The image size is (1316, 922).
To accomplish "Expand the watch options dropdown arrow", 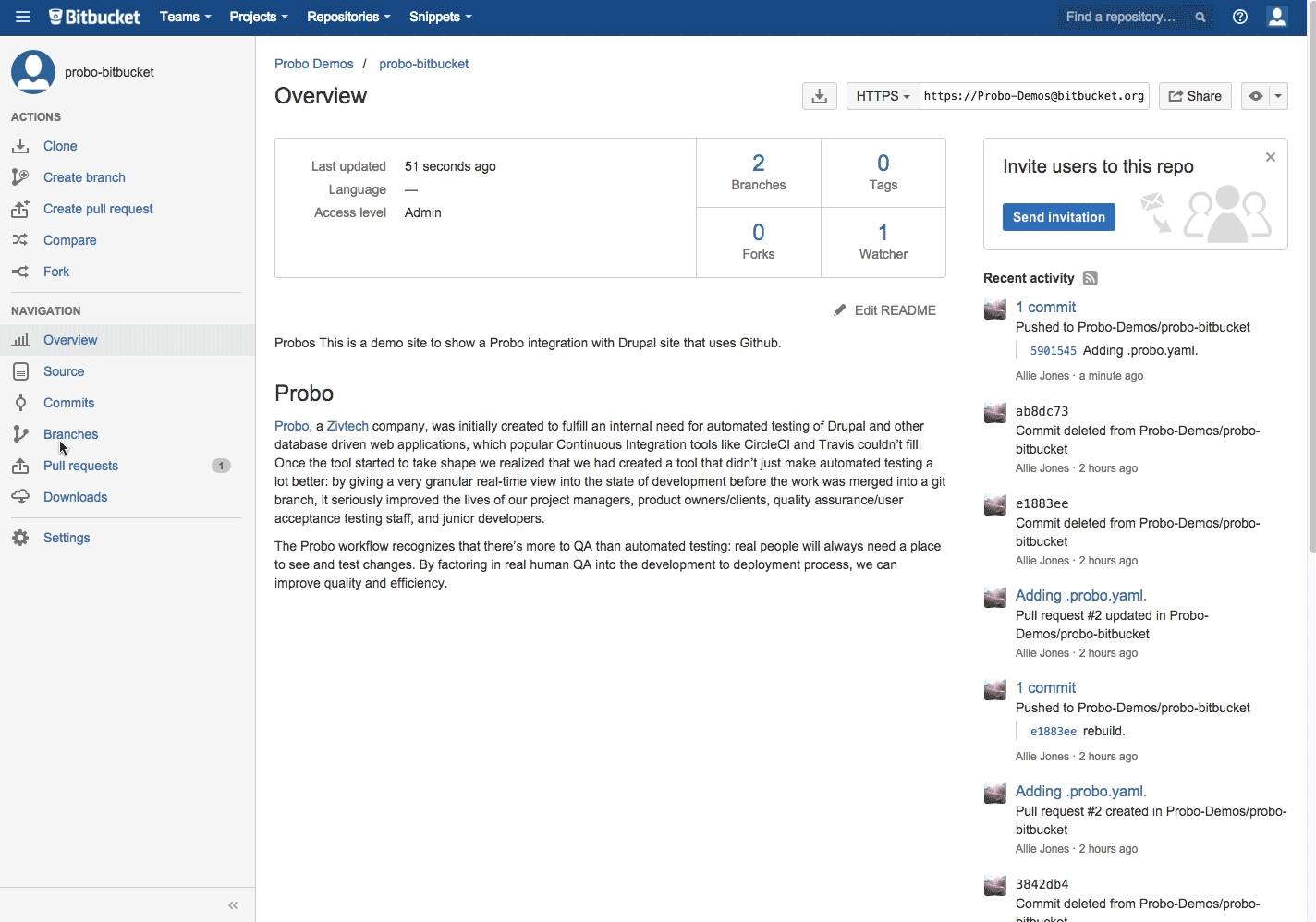I will tap(1278, 96).
